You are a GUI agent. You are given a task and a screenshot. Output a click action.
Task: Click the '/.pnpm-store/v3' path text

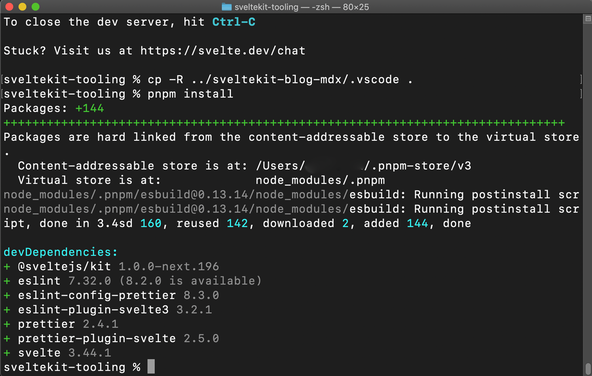point(417,166)
